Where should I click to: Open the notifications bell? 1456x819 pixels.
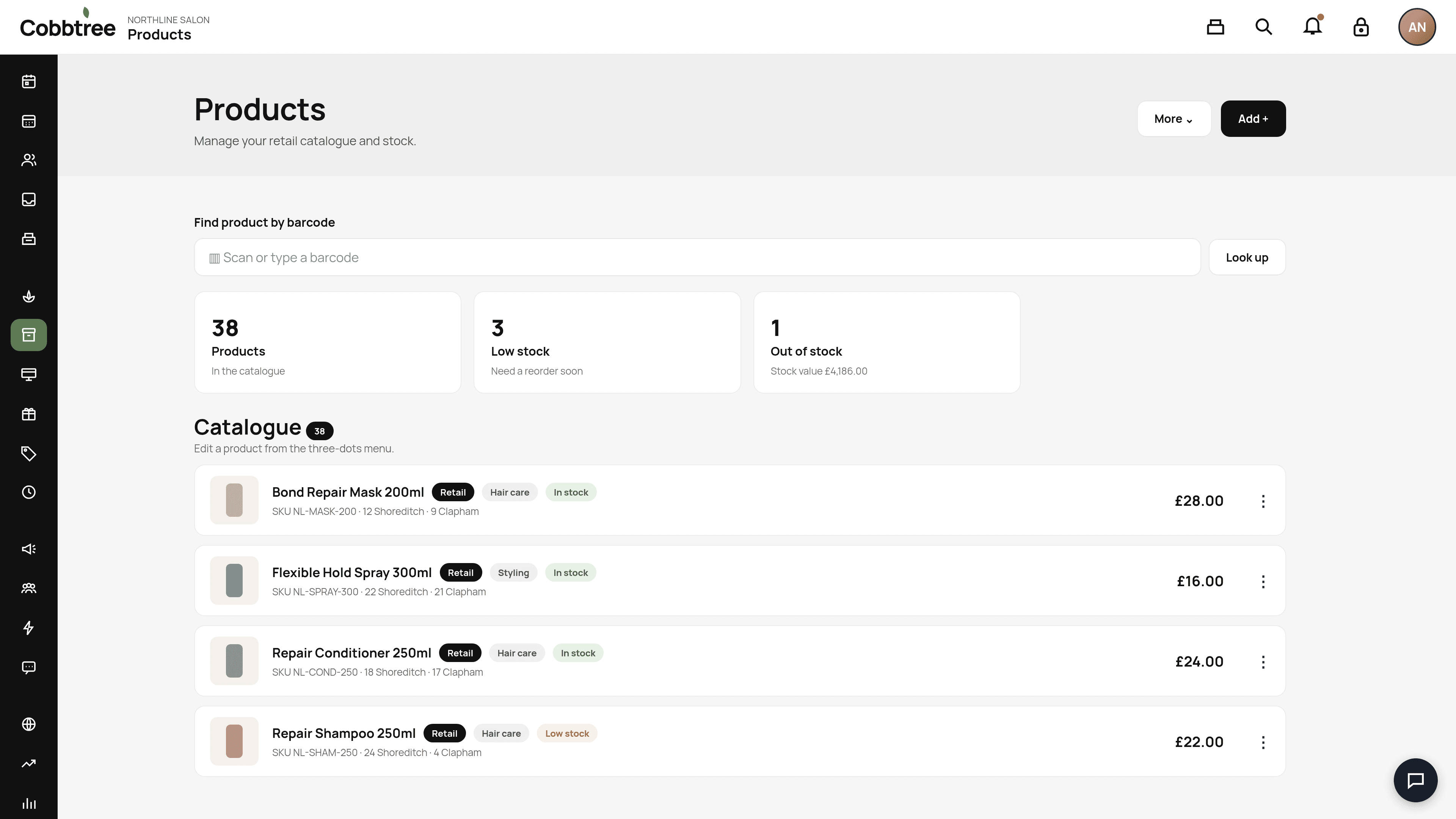pyautogui.click(x=1312, y=27)
